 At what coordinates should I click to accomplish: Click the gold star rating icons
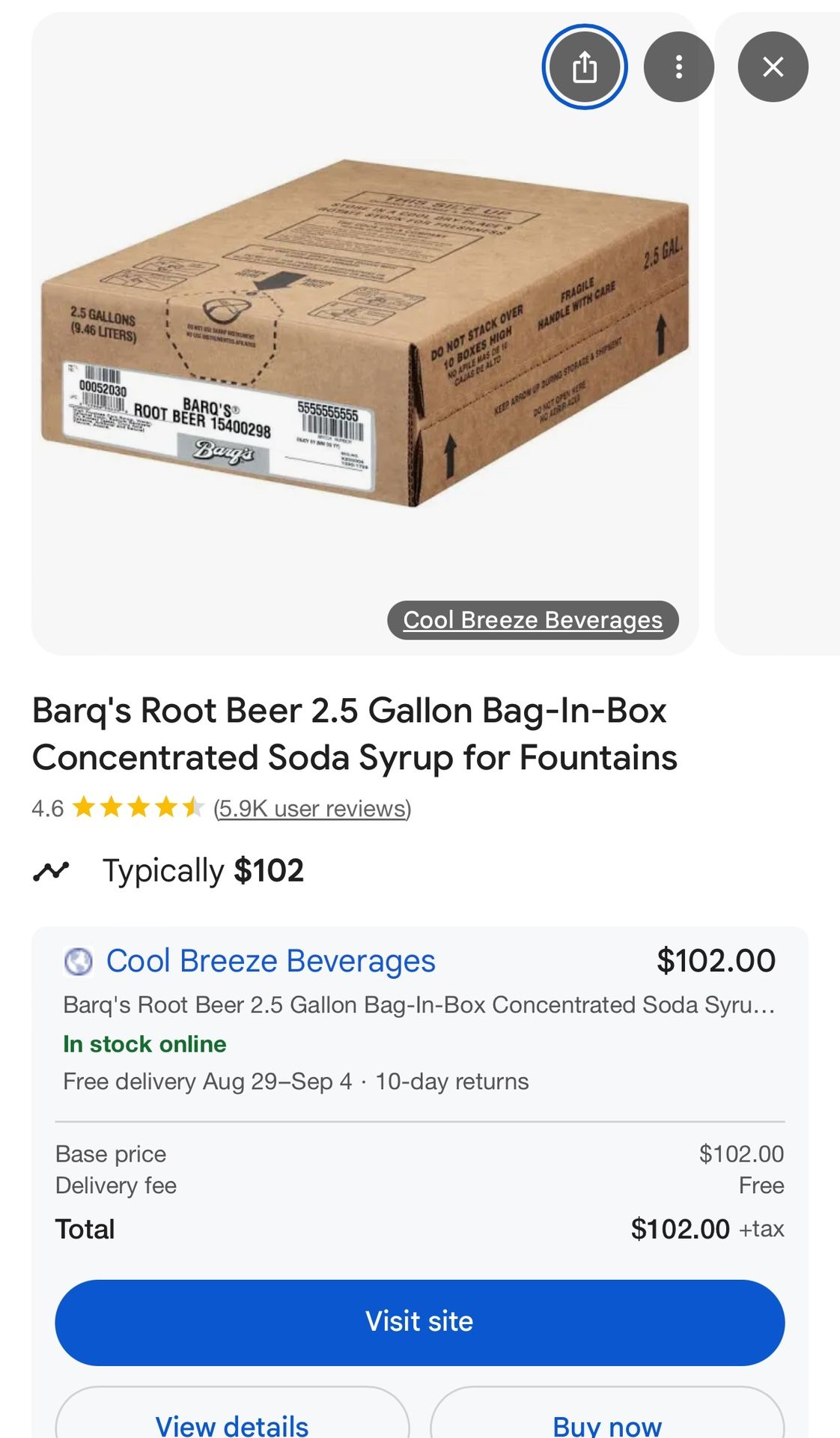click(139, 808)
